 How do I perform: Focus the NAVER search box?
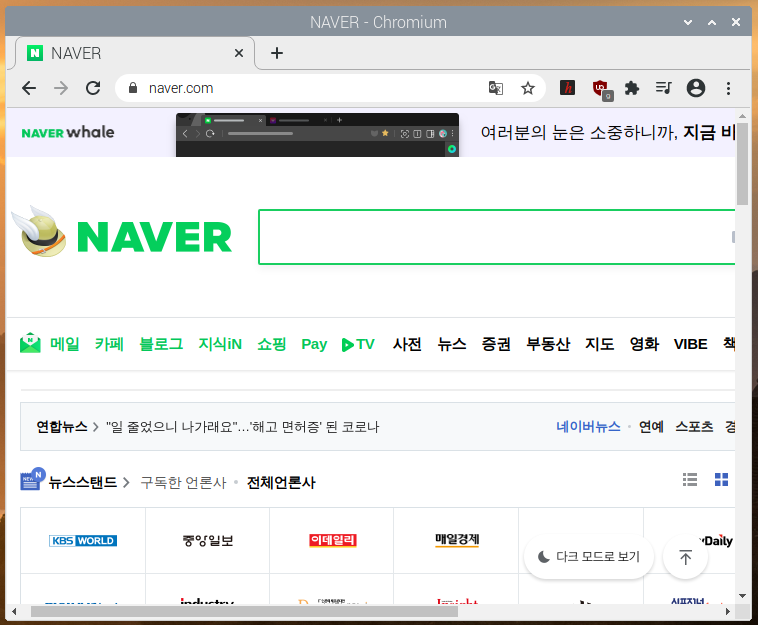[496, 237]
